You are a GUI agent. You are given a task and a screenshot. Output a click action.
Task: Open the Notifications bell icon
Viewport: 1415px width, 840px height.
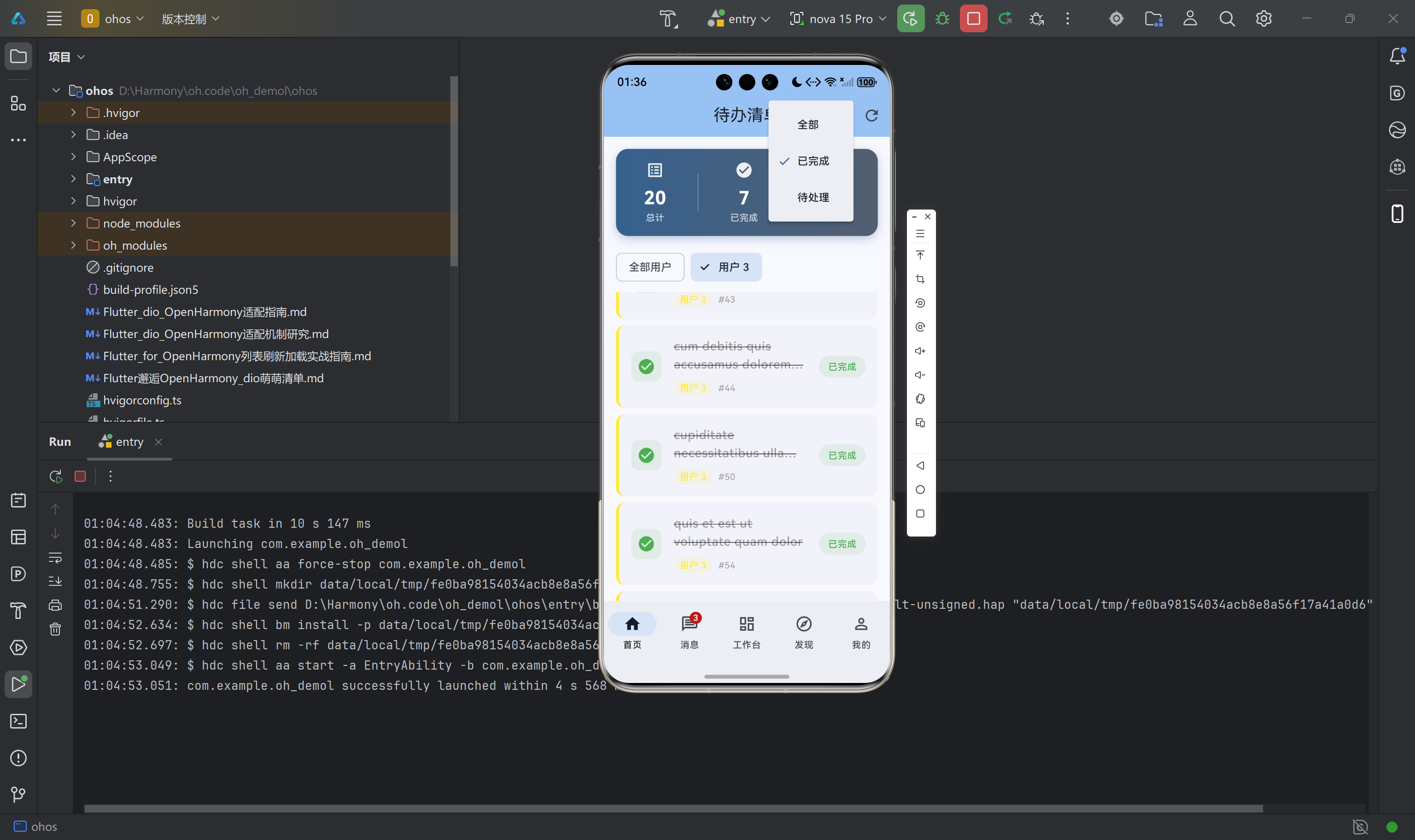pos(1397,56)
